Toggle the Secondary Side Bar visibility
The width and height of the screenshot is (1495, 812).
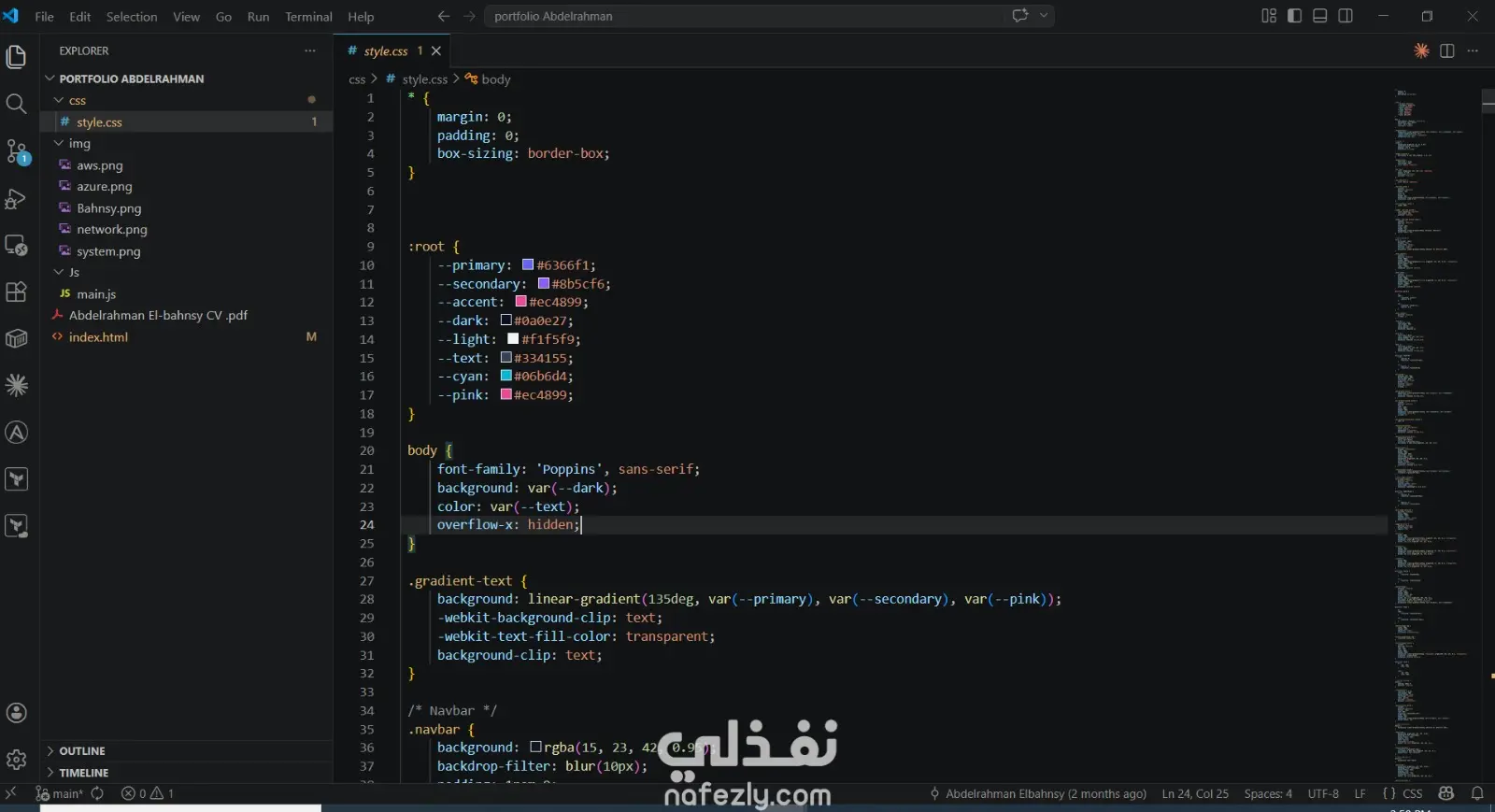click(1345, 16)
